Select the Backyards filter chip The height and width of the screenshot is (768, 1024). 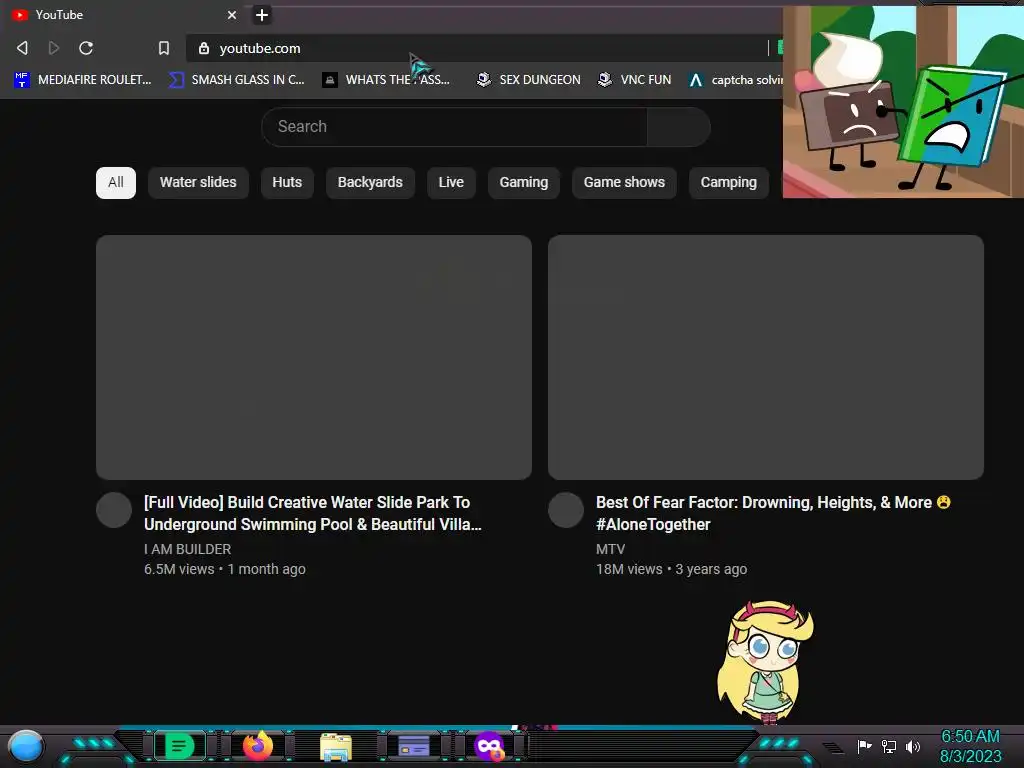pos(370,182)
